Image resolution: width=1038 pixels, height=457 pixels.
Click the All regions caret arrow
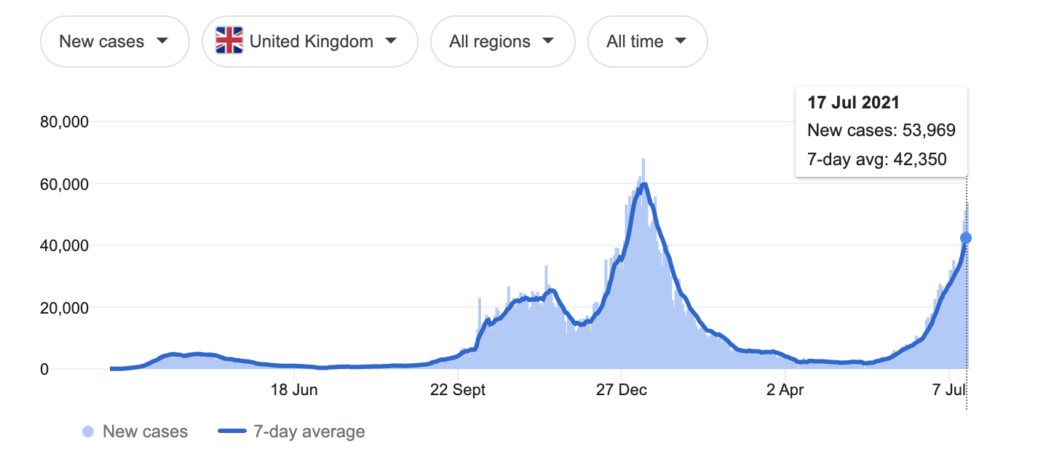point(547,41)
